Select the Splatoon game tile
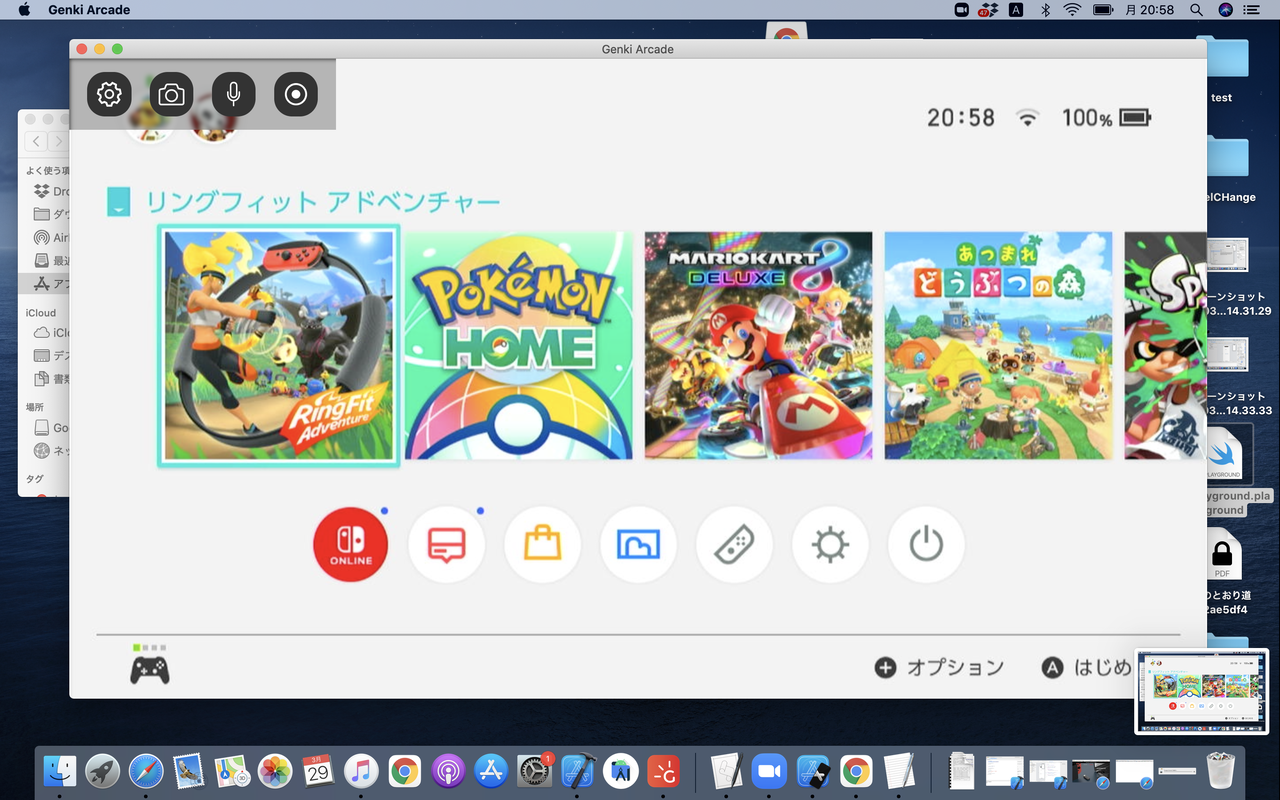The image size is (1280, 800). click(1166, 346)
